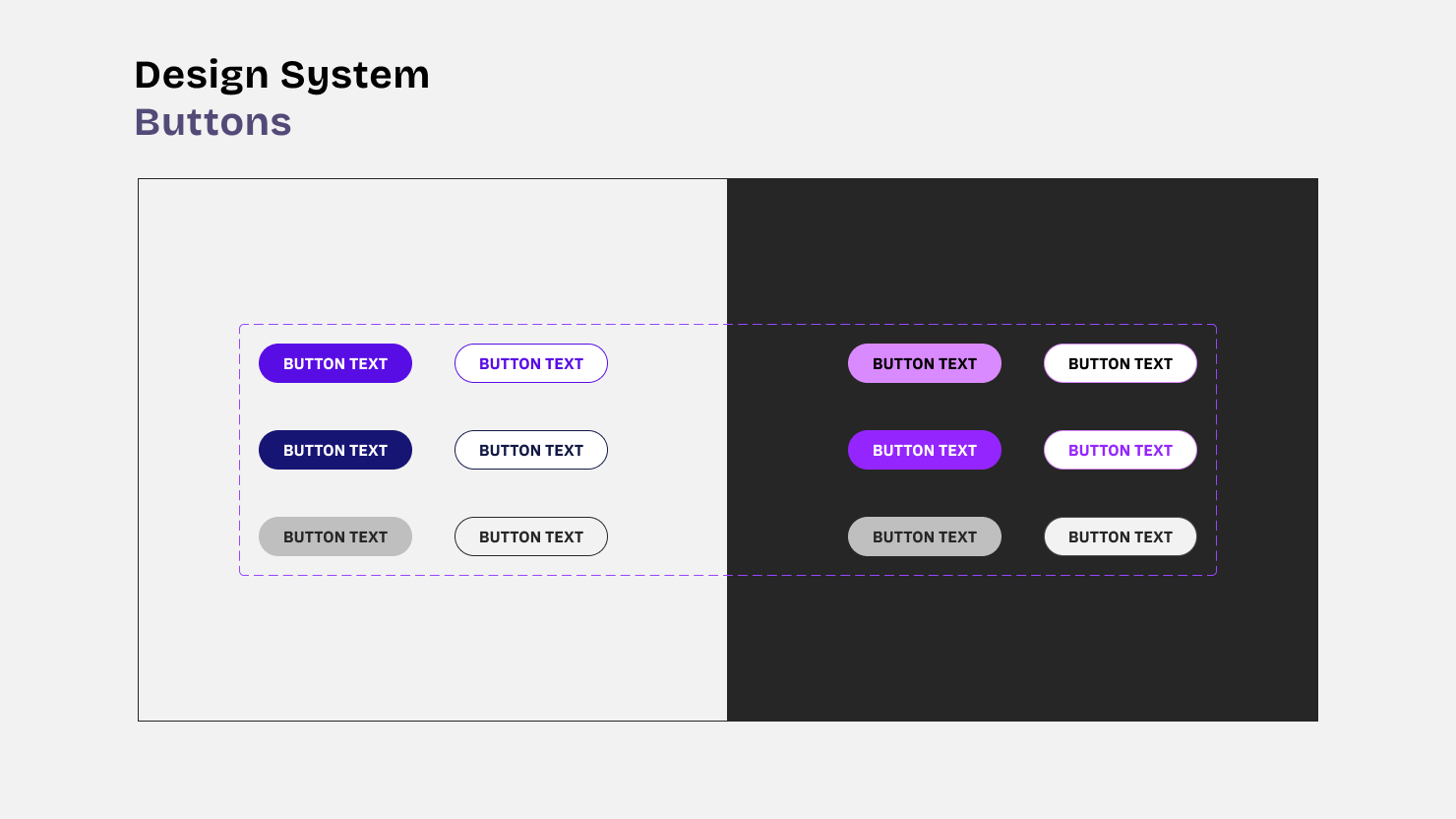This screenshot has width=1456, height=819.
Task: Select the off-white button at bottom right
Action: [1120, 535]
